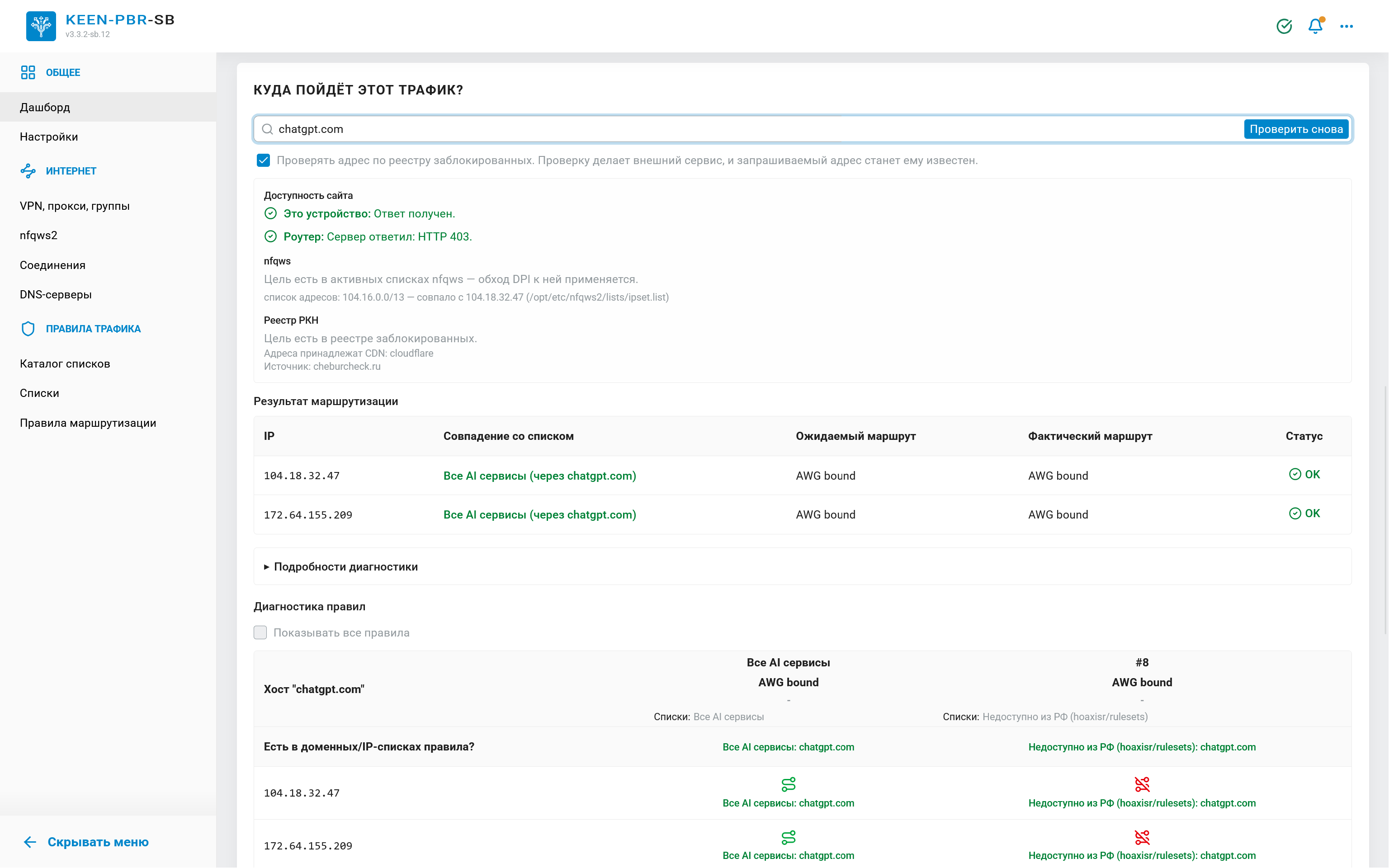
Task: Click the OK status icon for 104.18.32.47
Action: click(x=1295, y=474)
